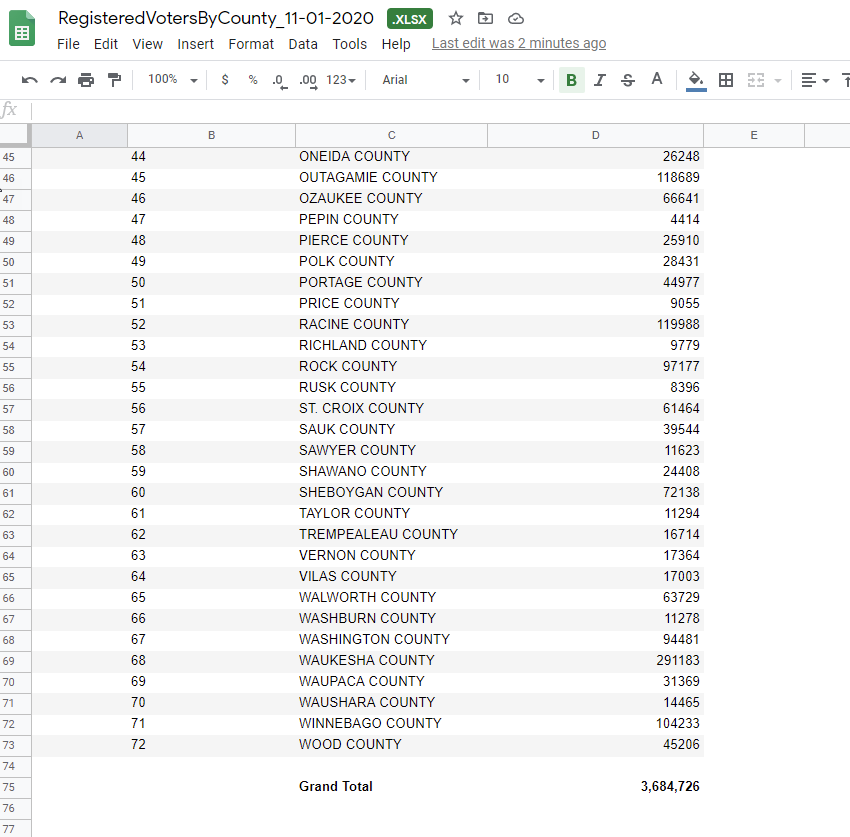Select column A header
This screenshot has height=837, width=850.
pyautogui.click(x=80, y=135)
